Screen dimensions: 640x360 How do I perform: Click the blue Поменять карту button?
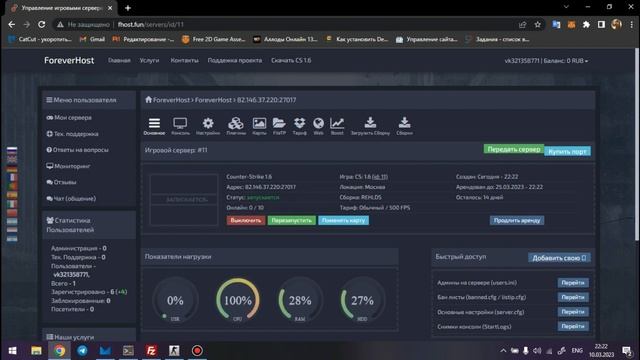coord(343,220)
